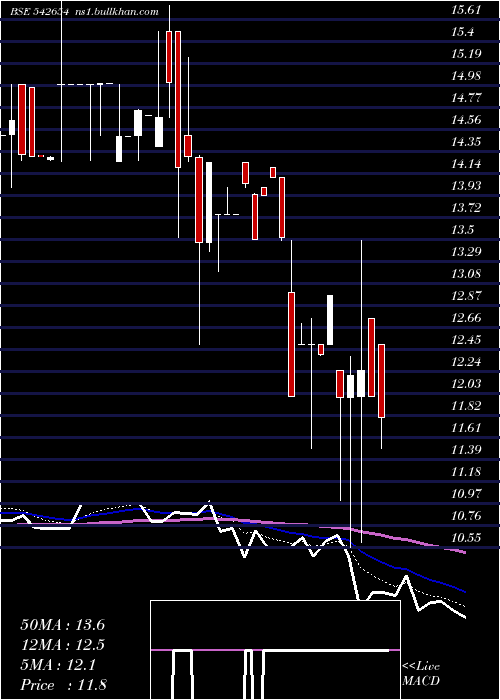The image size is (500, 700).
Task: Click the <<Live MACD label
Action: (421, 674)
